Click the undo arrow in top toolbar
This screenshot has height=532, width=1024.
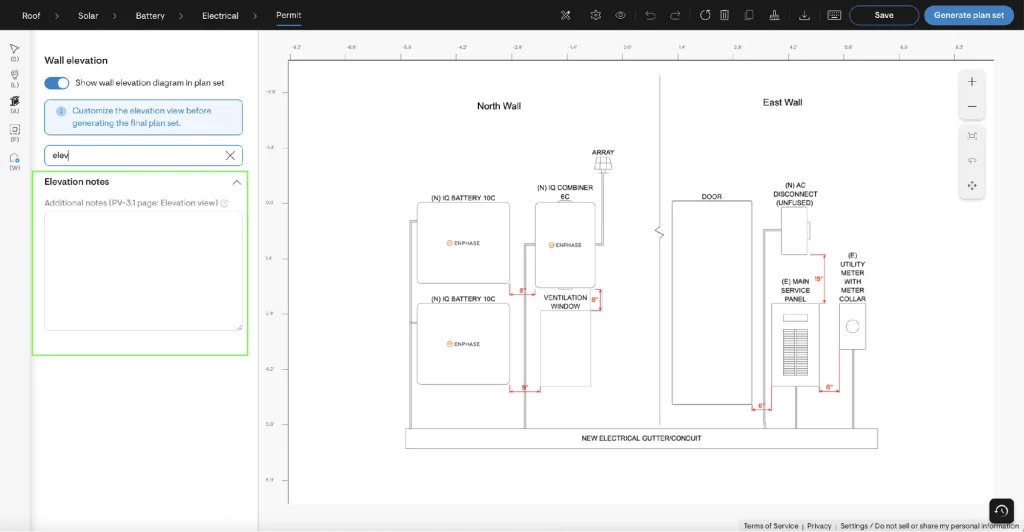651,15
